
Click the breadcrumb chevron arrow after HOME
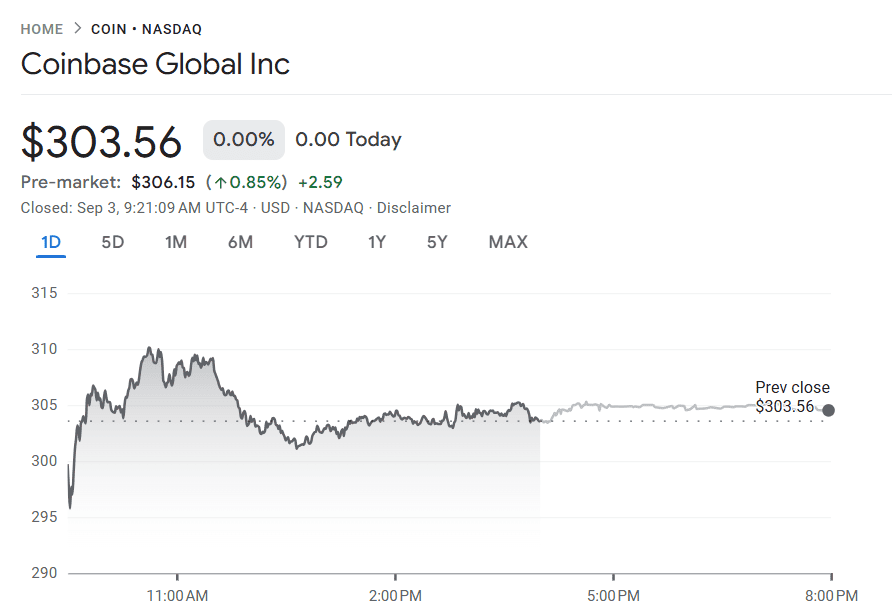tap(77, 29)
